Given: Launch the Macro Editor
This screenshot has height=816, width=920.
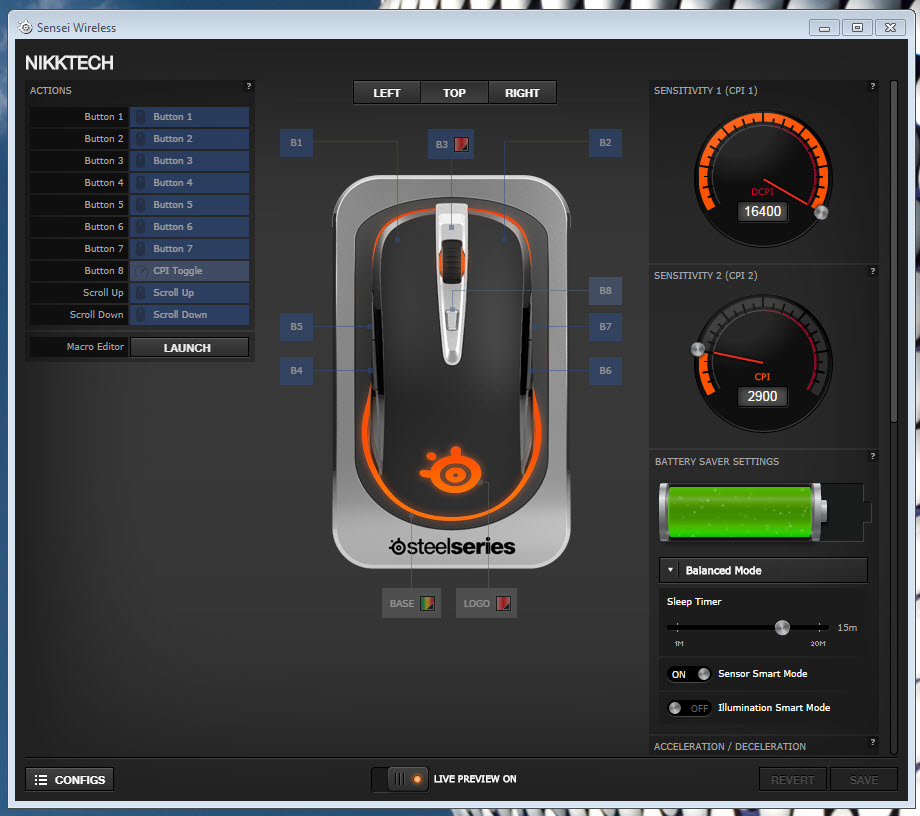Looking at the screenshot, I should click(189, 347).
